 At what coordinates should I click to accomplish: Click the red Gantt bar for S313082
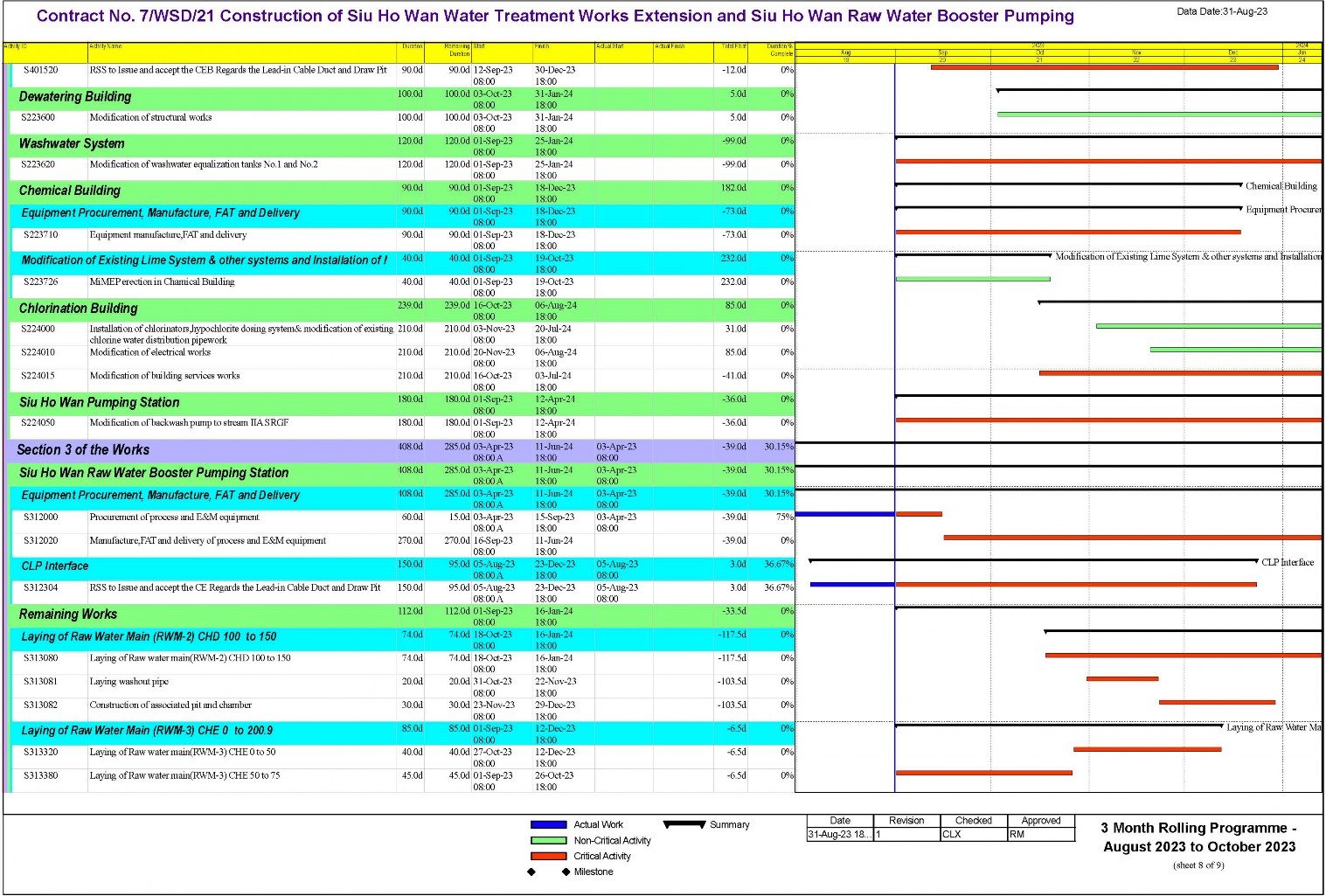[x=1217, y=702]
